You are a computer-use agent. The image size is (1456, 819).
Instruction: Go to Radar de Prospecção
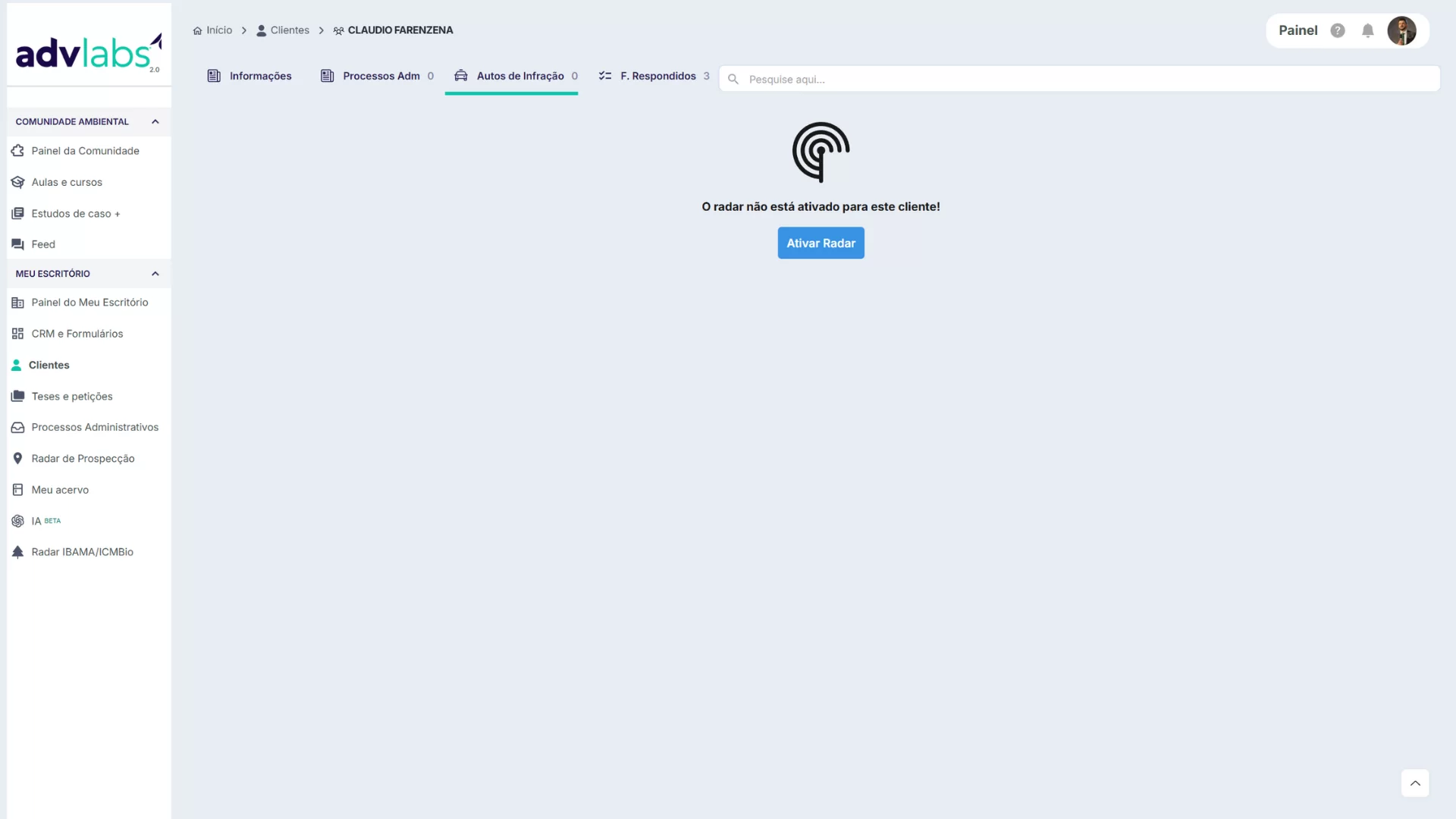tap(83, 459)
